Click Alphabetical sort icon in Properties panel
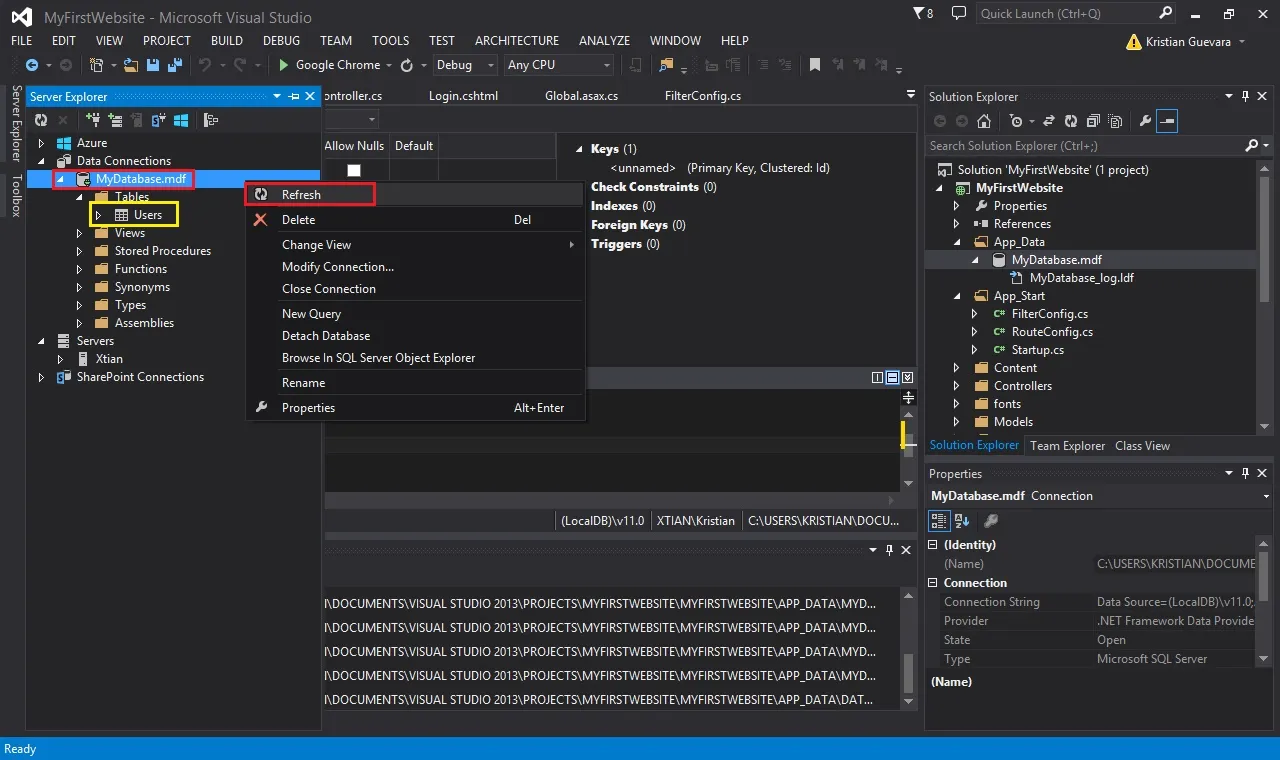1280x760 pixels. (x=962, y=521)
